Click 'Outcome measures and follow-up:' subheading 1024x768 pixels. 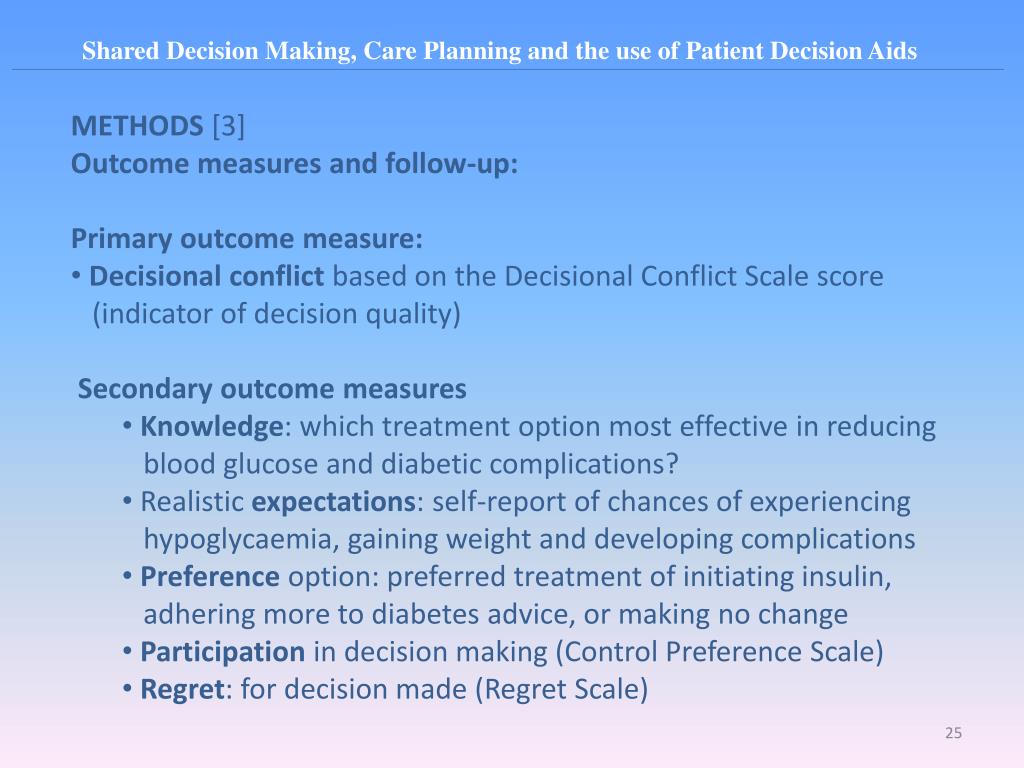point(294,164)
